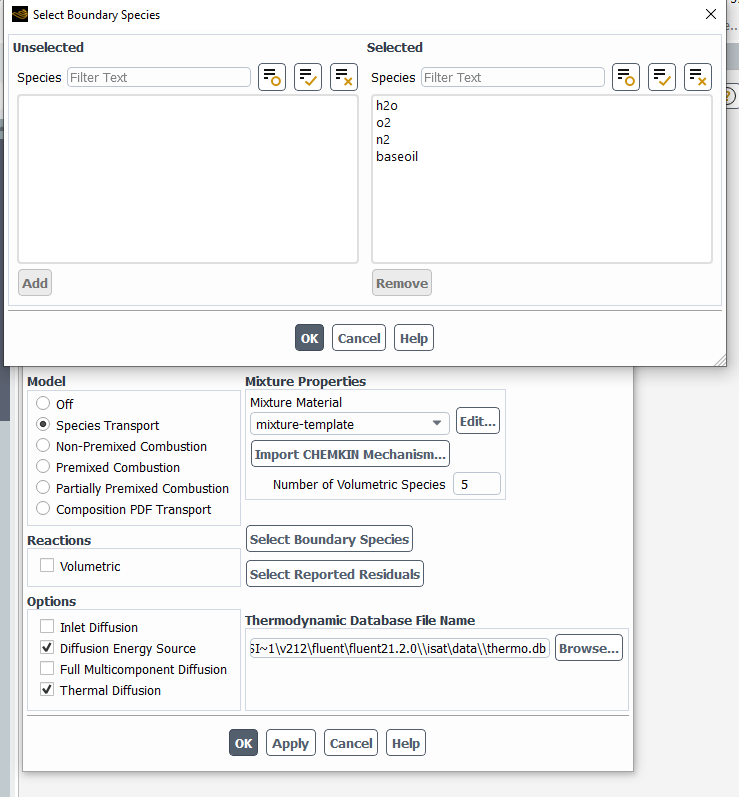Deselect all species in the Unselected list

pos(344,77)
